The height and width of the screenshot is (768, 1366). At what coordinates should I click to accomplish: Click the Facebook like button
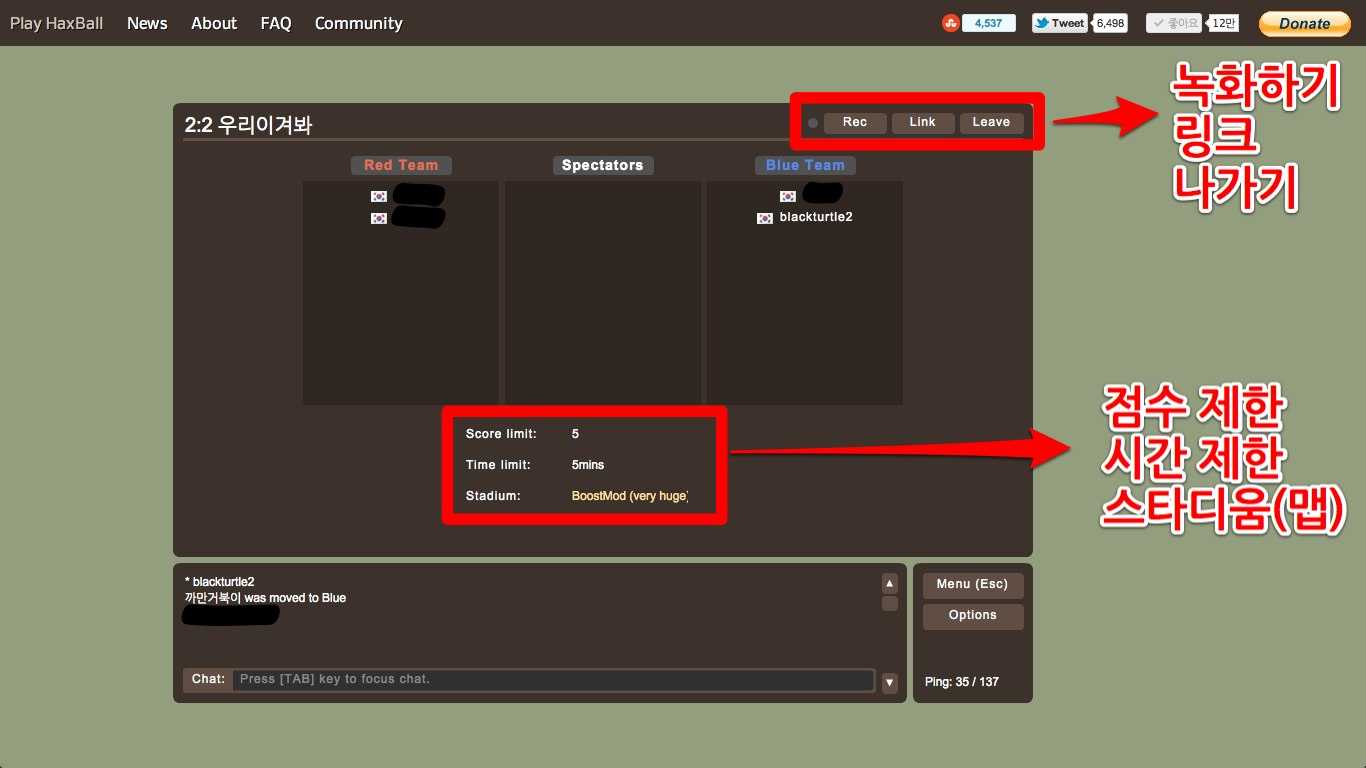pyautogui.click(x=1174, y=23)
